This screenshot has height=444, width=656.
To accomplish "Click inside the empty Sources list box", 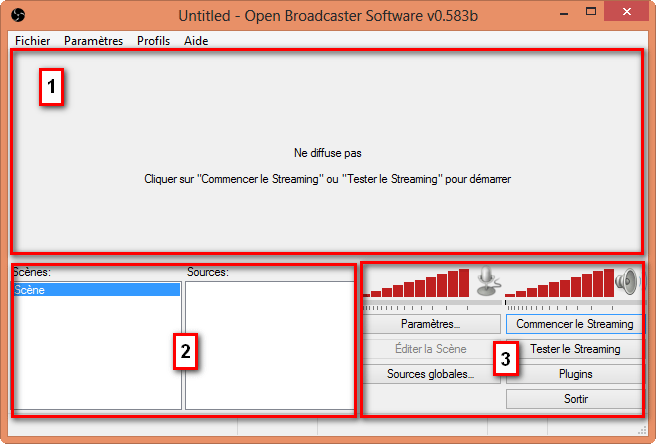I will [x=270, y=345].
